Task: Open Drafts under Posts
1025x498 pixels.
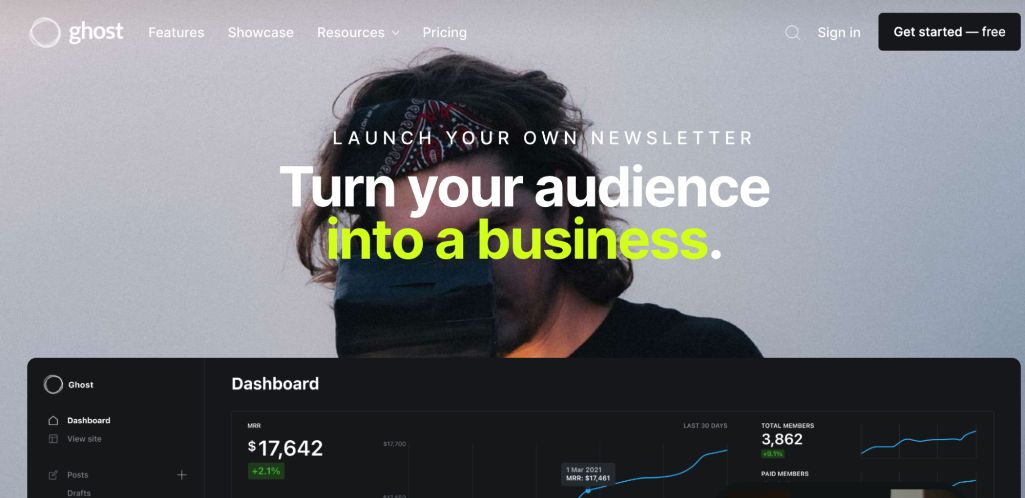Action: point(79,493)
